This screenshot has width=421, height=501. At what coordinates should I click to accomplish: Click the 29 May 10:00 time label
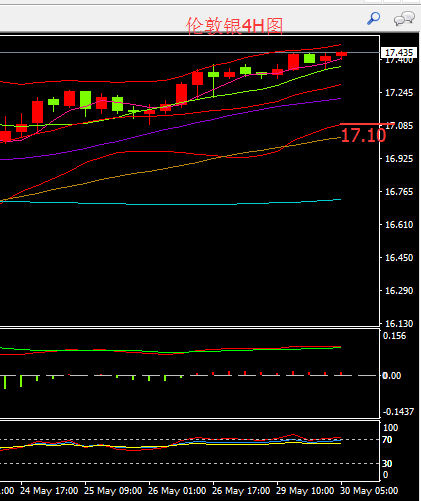(x=305, y=491)
